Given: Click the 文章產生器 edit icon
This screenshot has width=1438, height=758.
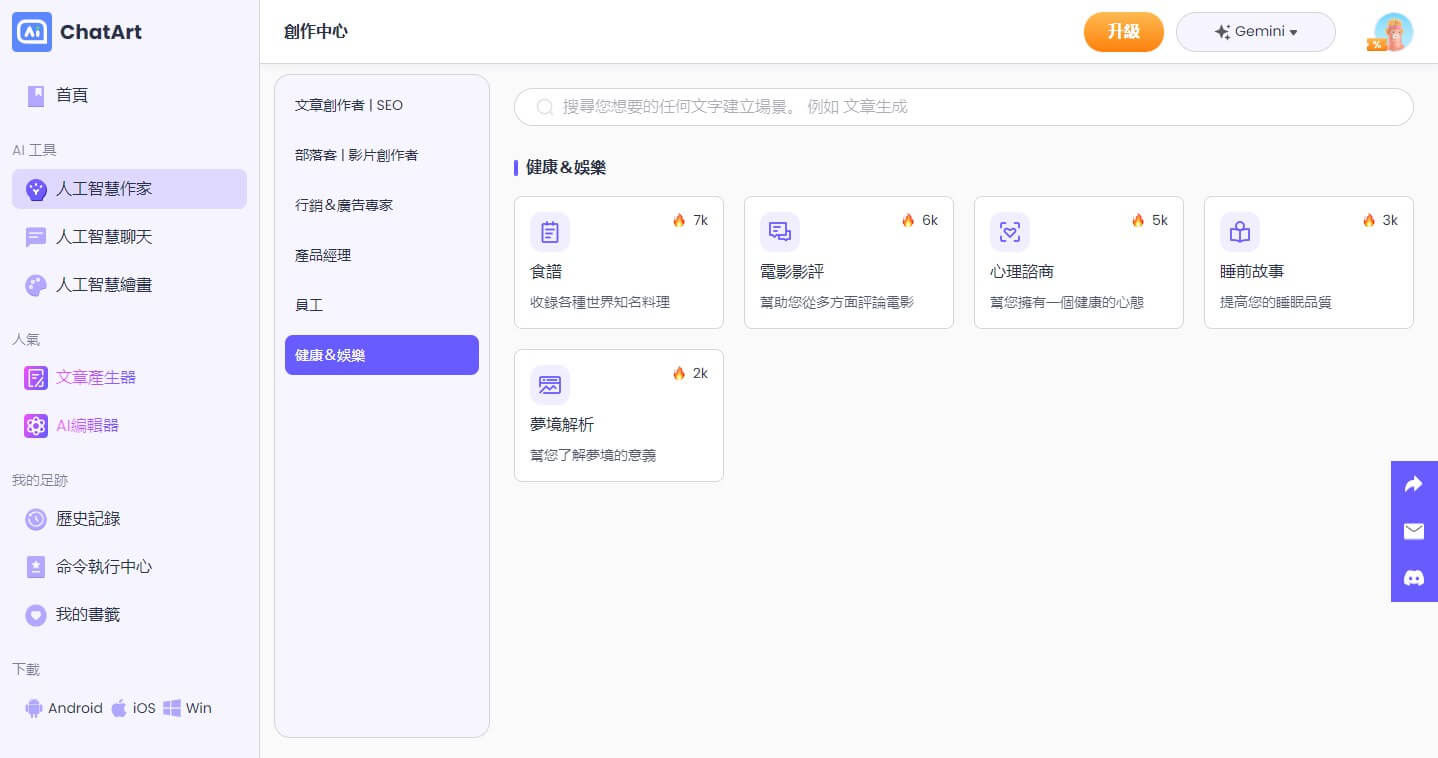Looking at the screenshot, I should [36, 378].
